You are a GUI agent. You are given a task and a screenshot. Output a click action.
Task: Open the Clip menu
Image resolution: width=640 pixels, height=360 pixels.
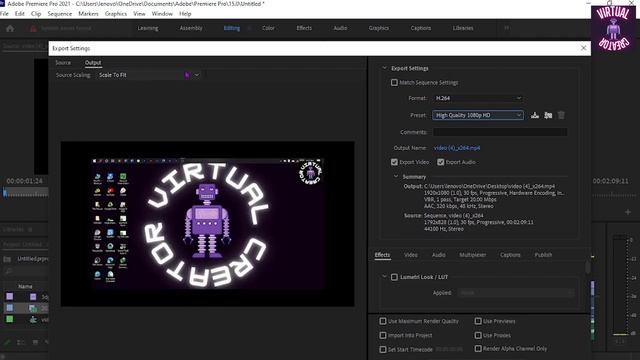[x=36, y=13]
